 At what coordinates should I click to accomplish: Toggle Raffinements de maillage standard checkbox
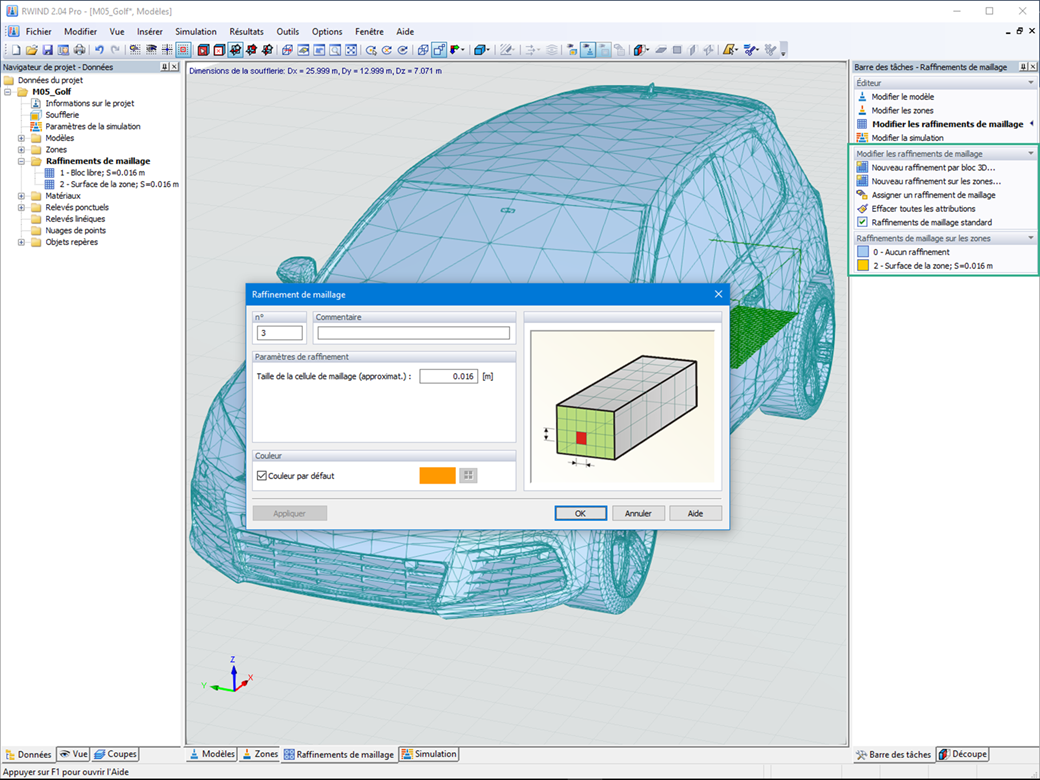pos(862,222)
